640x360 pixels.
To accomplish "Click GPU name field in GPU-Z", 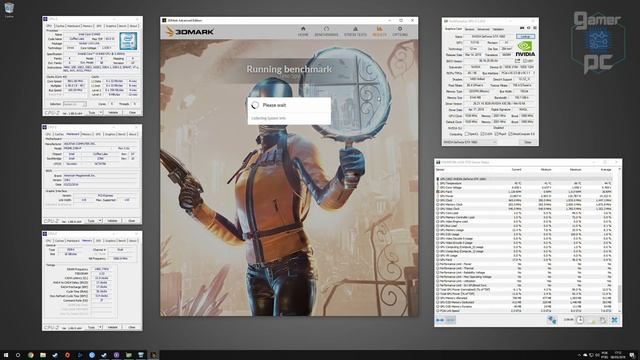I will 489,36.
